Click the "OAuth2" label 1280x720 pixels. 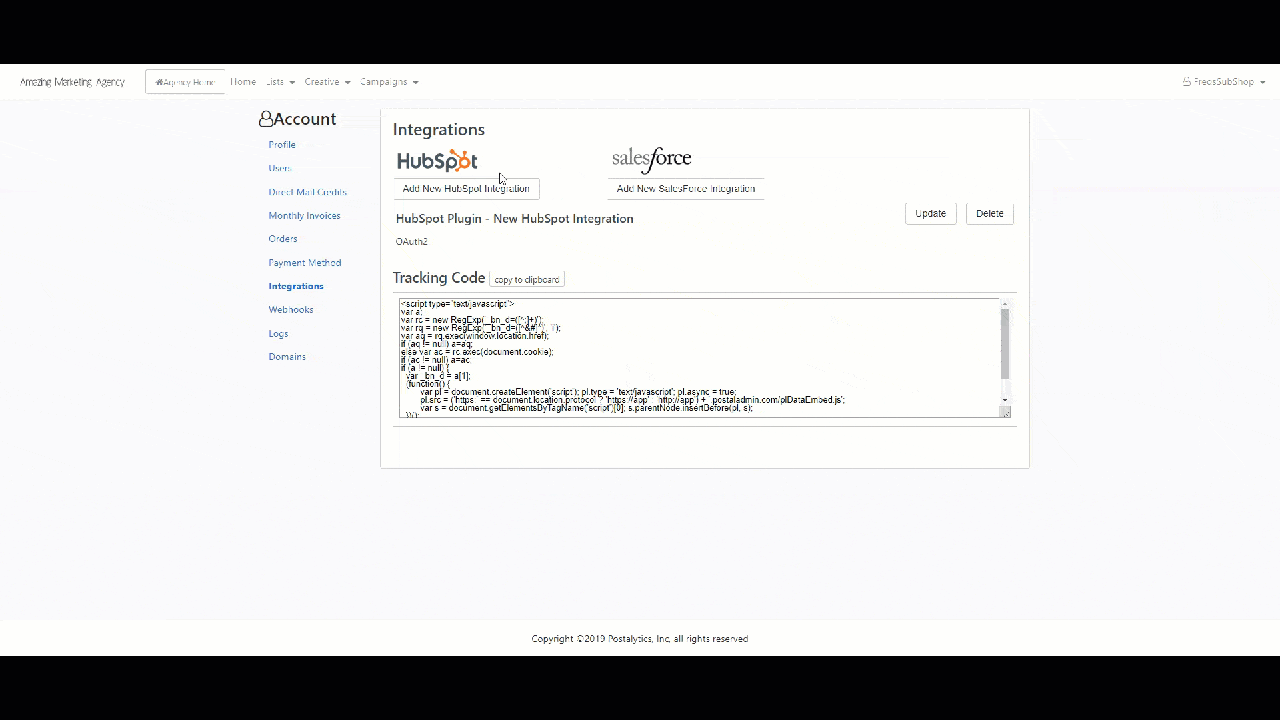(412, 242)
